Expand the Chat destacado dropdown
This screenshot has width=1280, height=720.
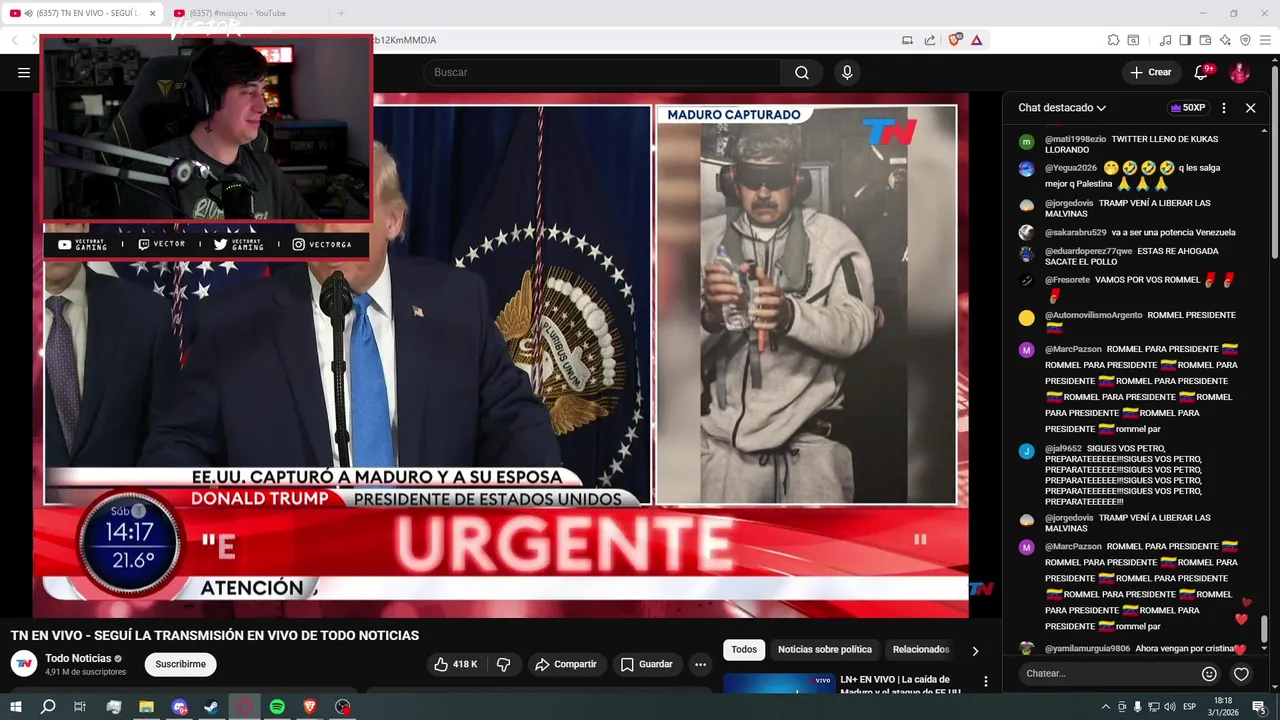click(x=1062, y=108)
